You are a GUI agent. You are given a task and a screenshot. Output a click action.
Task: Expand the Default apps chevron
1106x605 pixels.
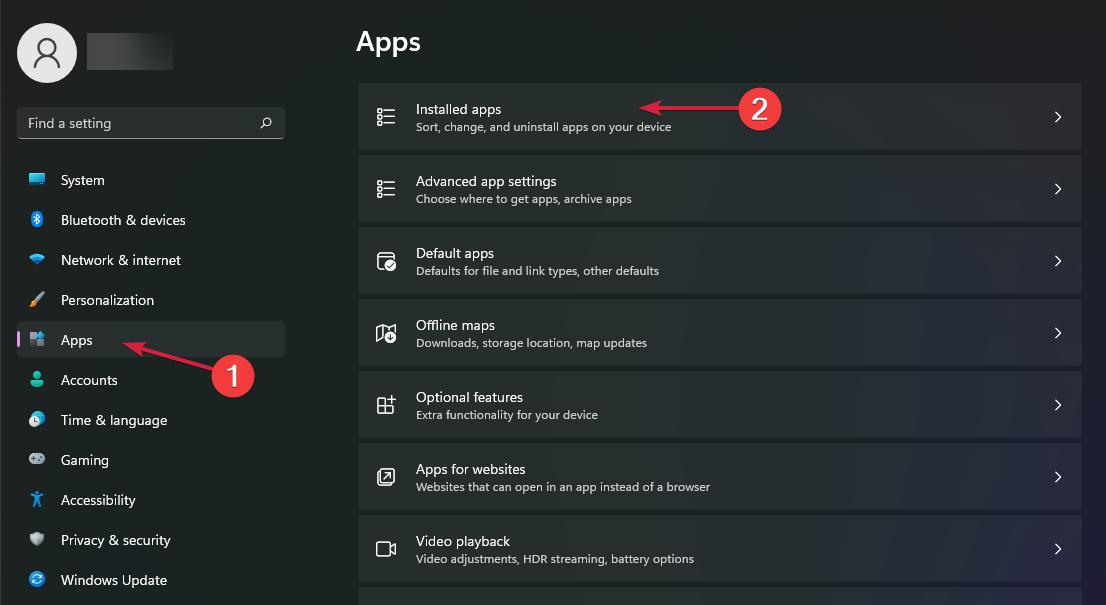(x=1057, y=260)
